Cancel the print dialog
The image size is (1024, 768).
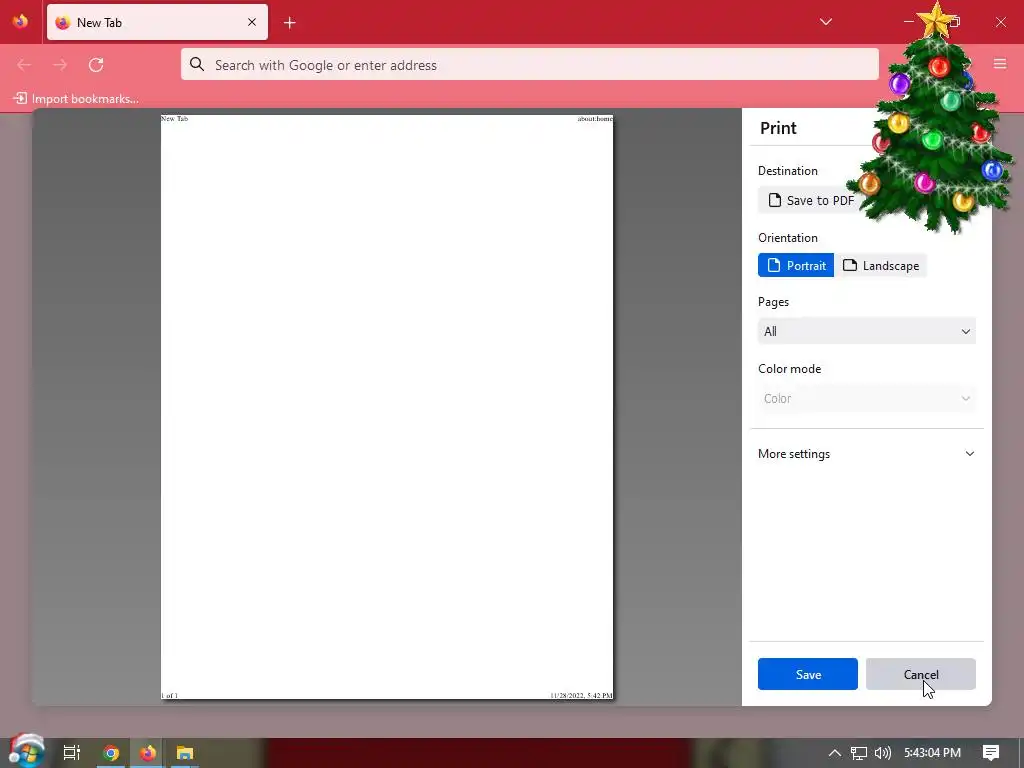[x=921, y=675]
